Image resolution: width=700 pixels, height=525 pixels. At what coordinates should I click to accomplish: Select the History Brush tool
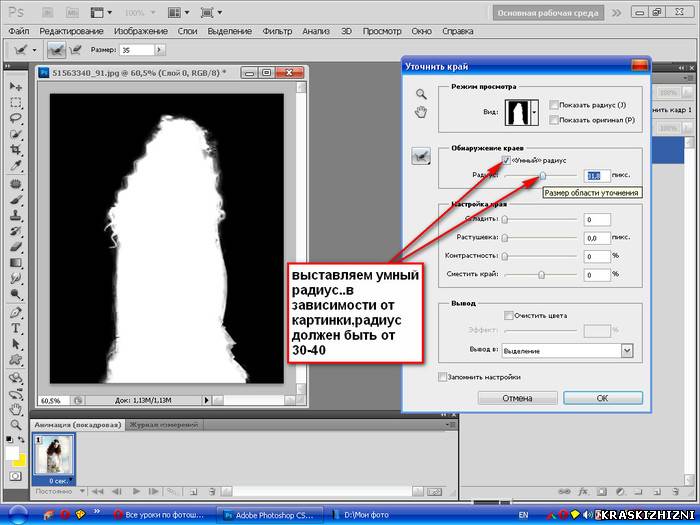point(16,231)
